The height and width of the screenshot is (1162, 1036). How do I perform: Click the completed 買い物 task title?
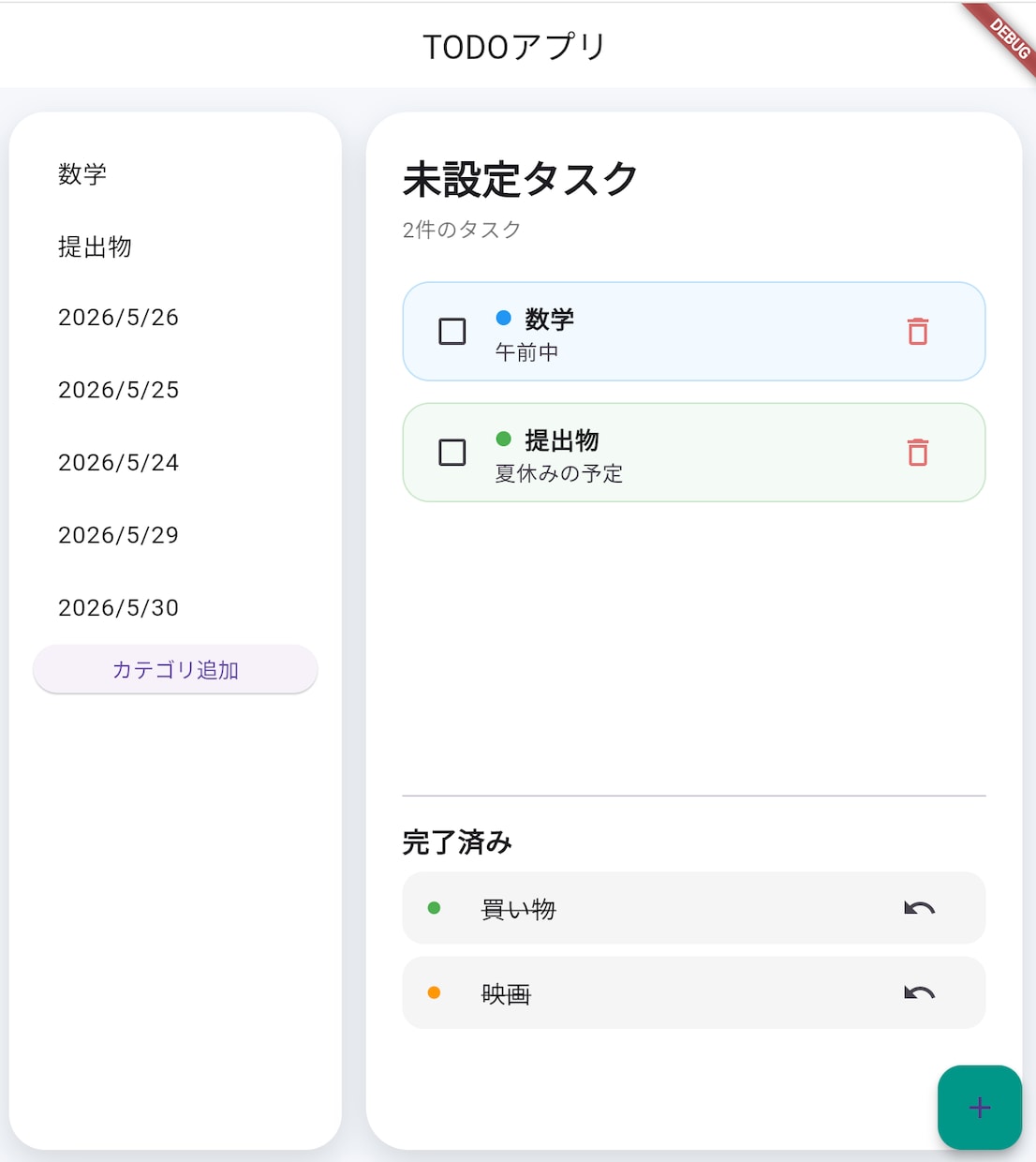pos(518,909)
